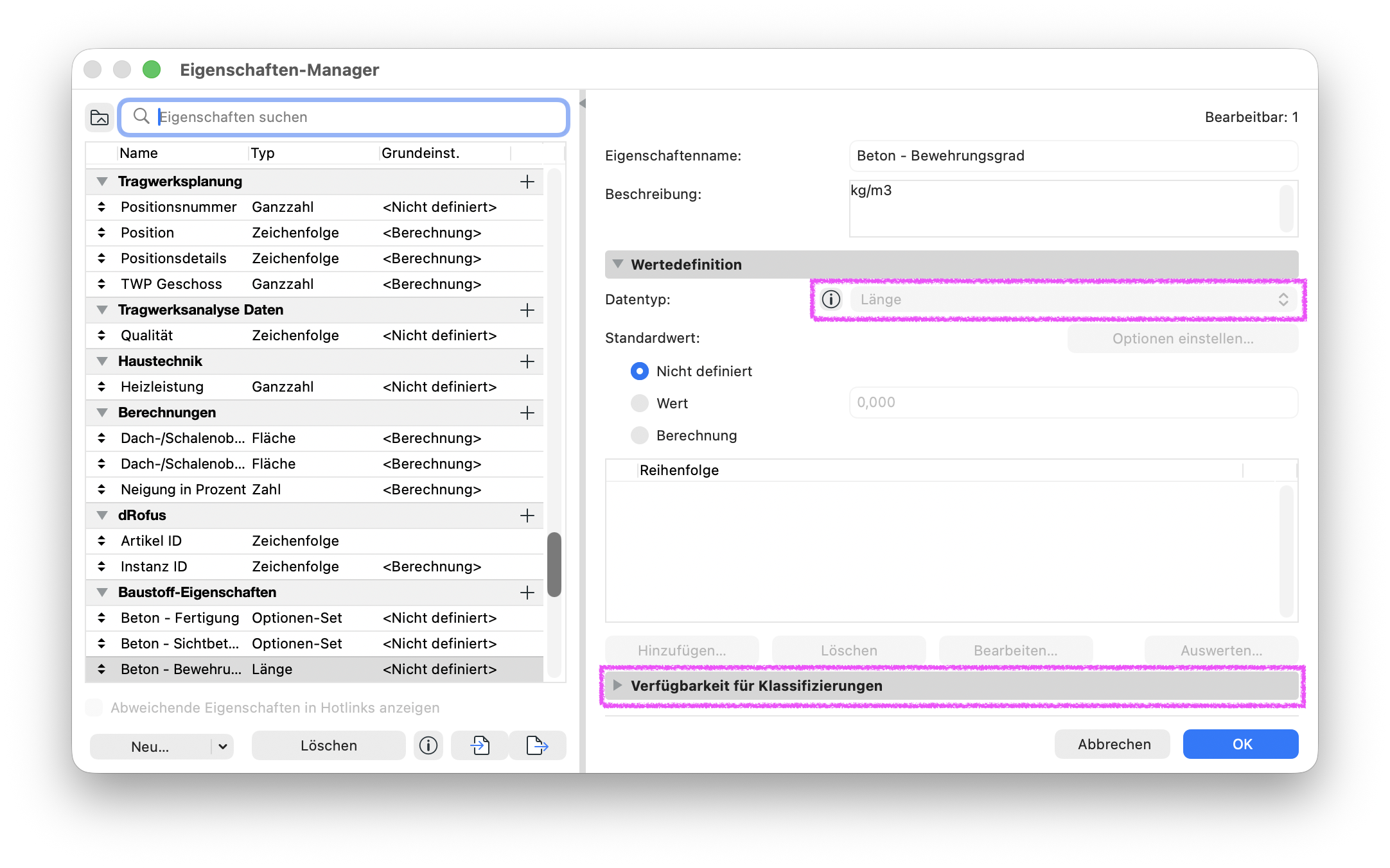Select the Beton - Fertigung property row

tap(315, 618)
